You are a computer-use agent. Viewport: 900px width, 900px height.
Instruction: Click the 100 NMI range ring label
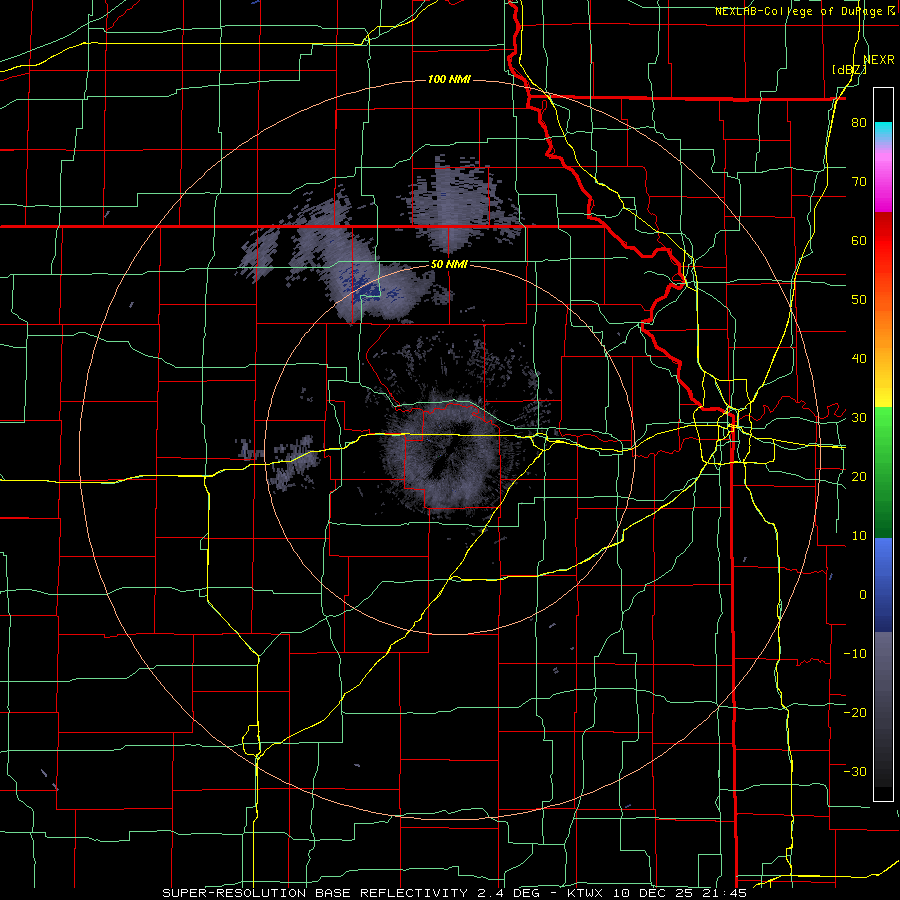(449, 79)
